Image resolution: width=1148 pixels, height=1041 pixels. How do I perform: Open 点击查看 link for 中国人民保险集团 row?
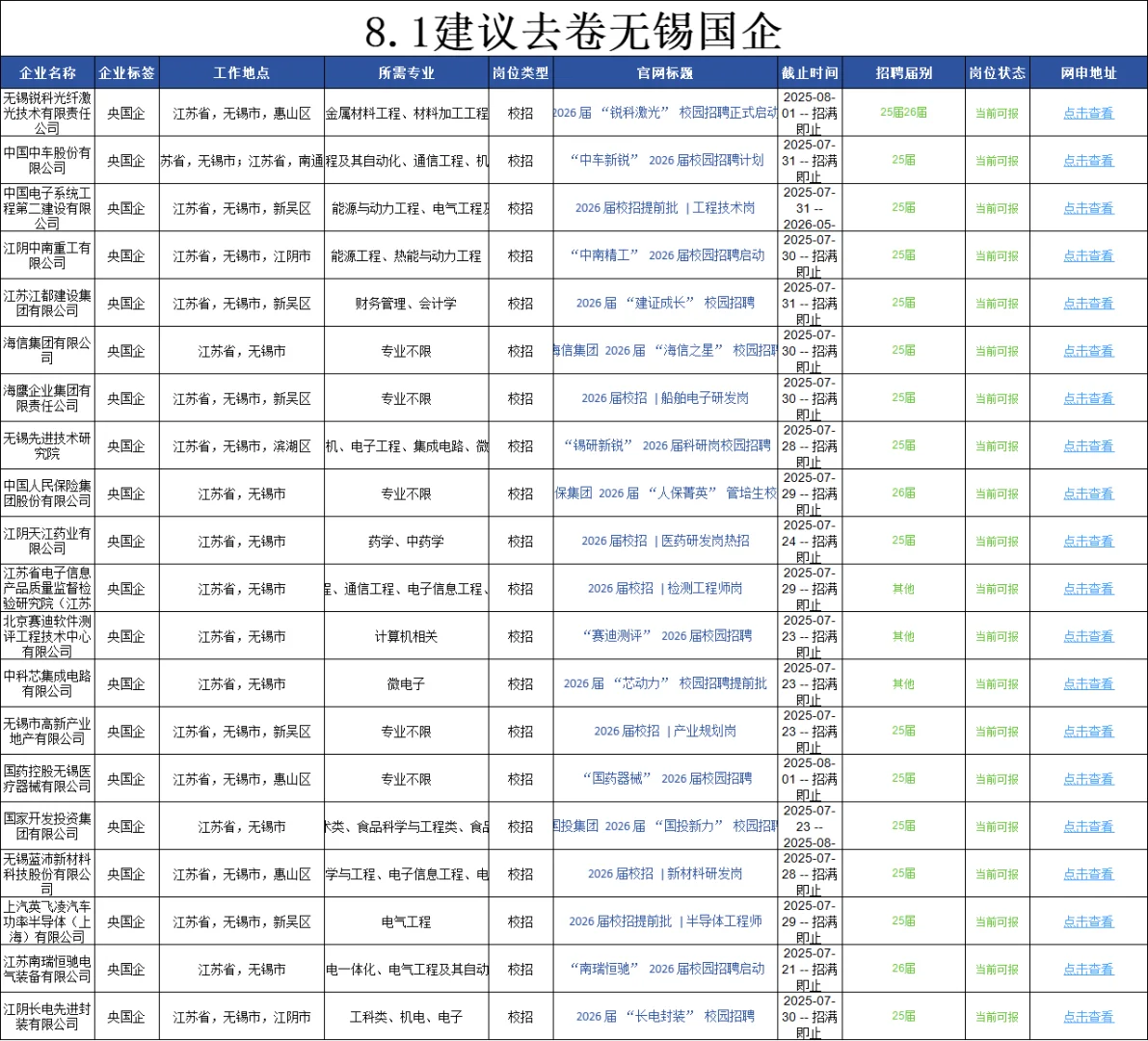point(1088,494)
